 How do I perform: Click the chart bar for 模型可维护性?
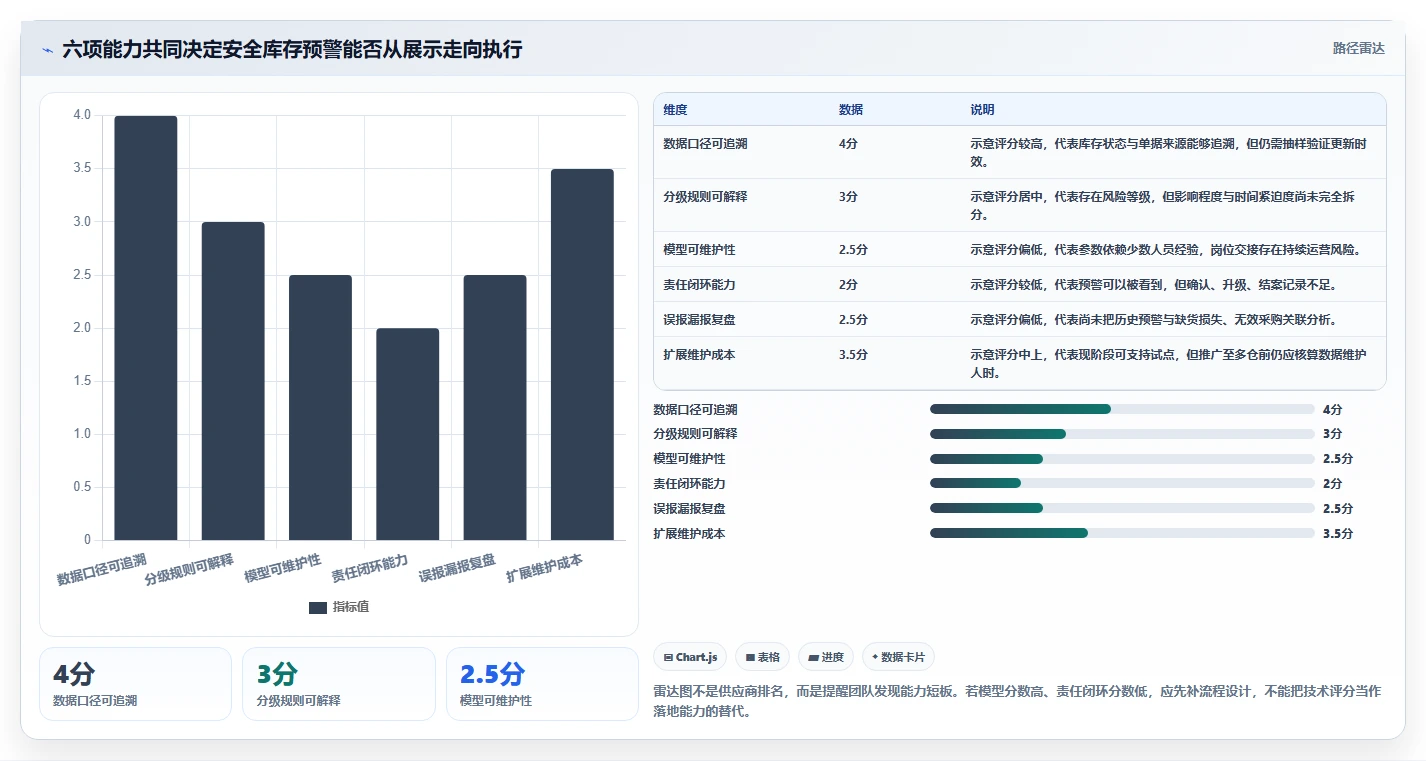(x=320, y=408)
